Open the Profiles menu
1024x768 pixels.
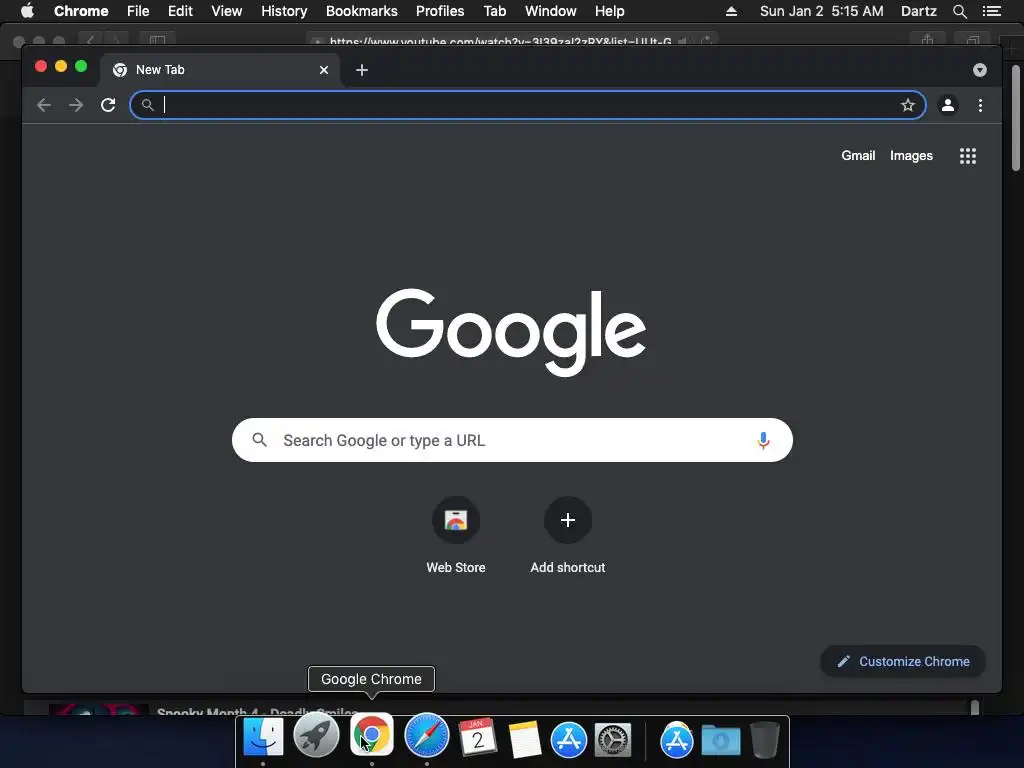click(440, 11)
